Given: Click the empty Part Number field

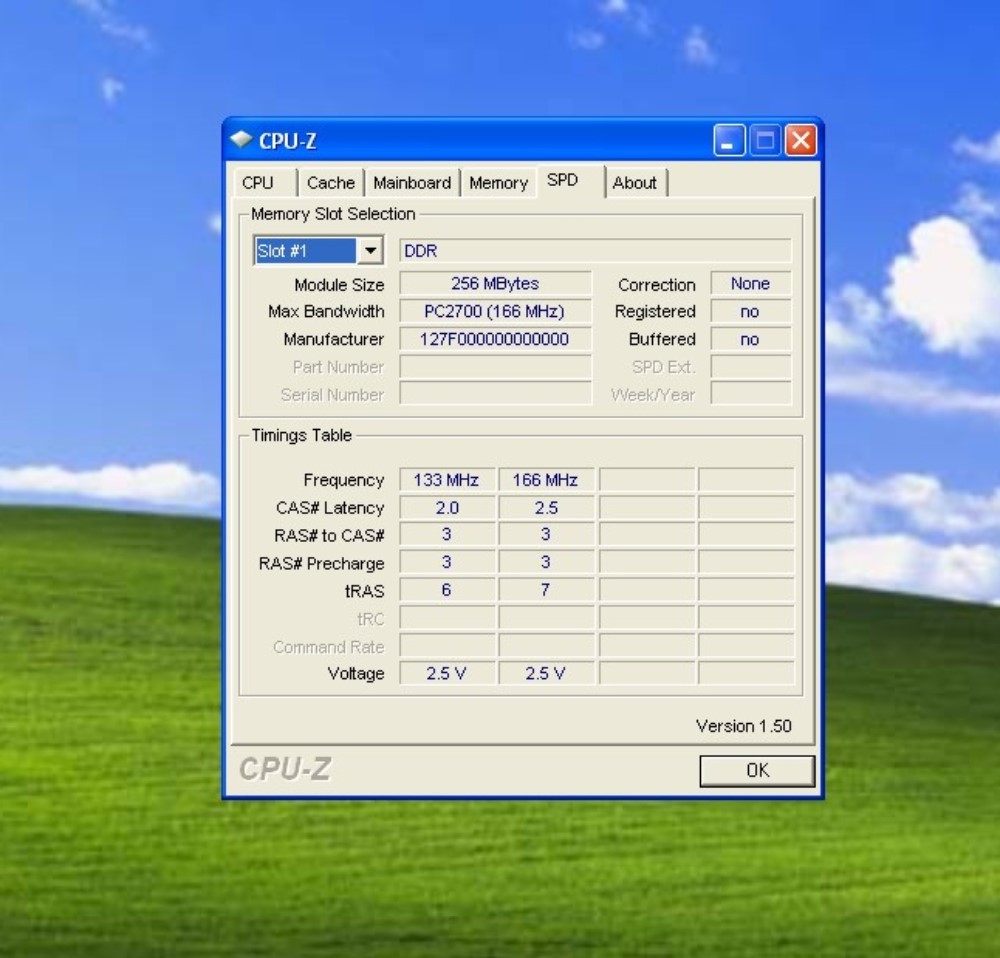Looking at the screenshot, I should [496, 367].
